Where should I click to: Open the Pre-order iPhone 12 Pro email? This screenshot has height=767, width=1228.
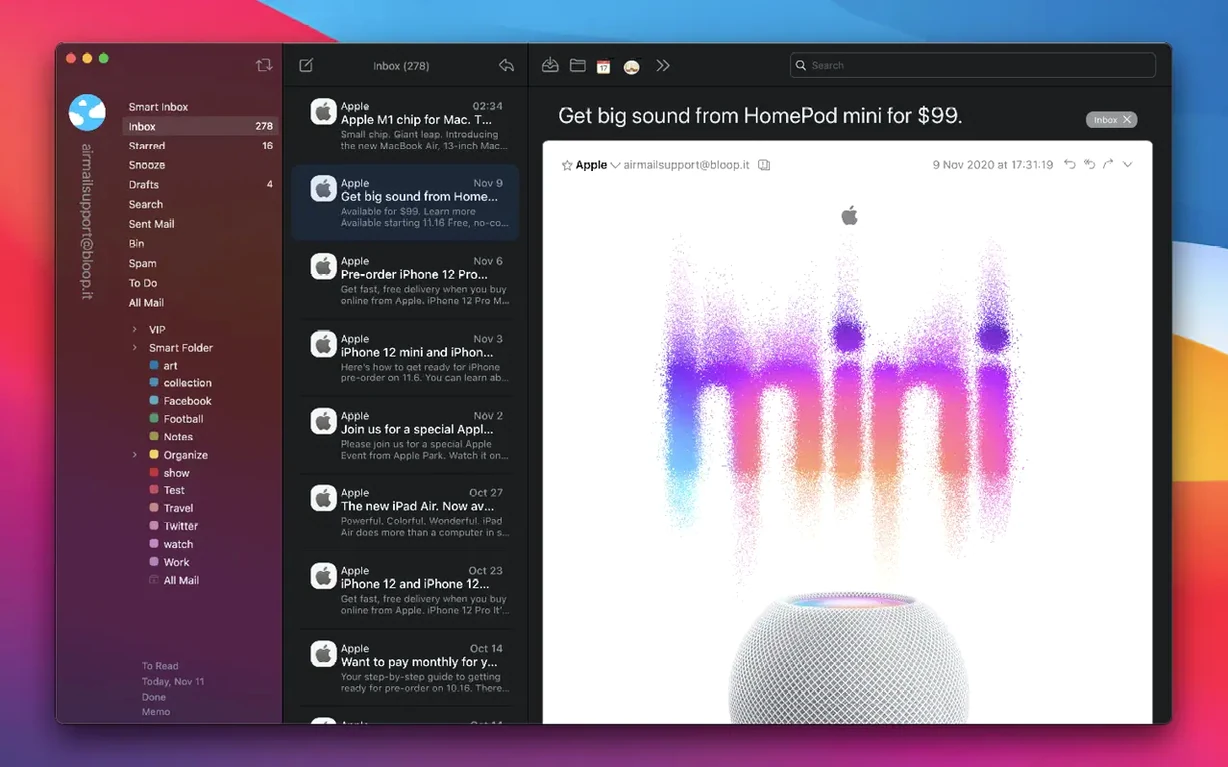pyautogui.click(x=405, y=281)
